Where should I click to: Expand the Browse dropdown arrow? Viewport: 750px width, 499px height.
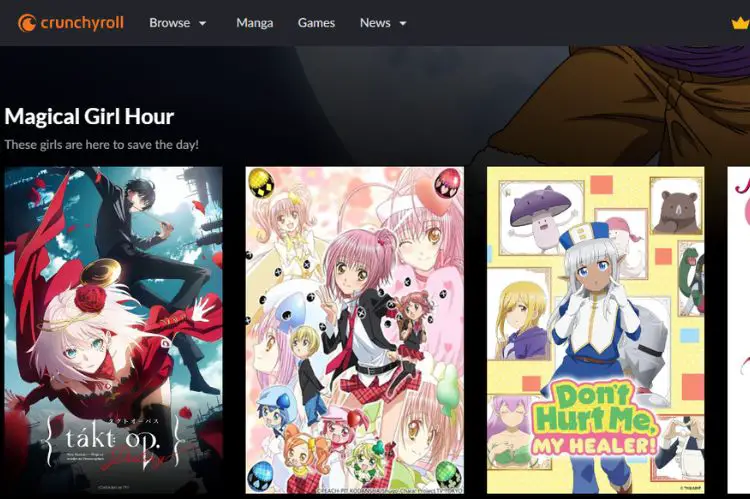202,23
